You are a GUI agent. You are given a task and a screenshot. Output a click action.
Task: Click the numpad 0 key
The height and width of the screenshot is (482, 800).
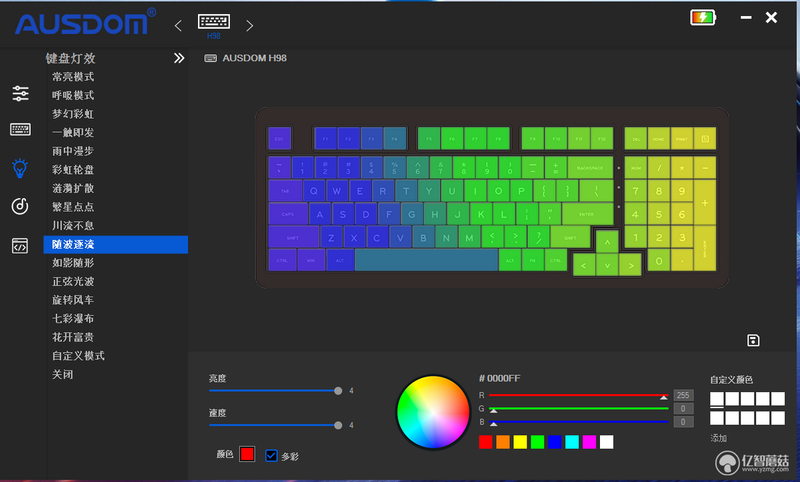pos(659,260)
